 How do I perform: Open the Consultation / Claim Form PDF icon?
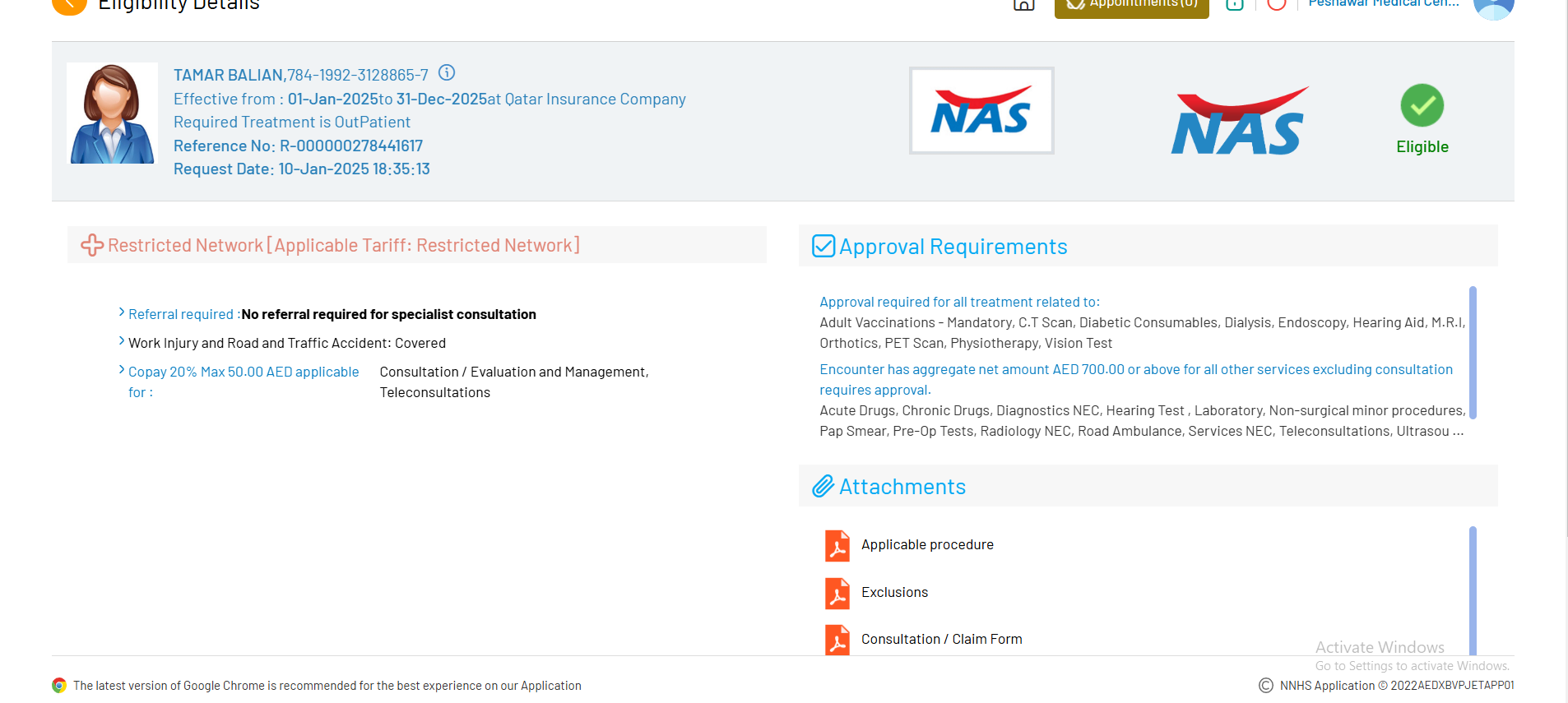(x=837, y=641)
